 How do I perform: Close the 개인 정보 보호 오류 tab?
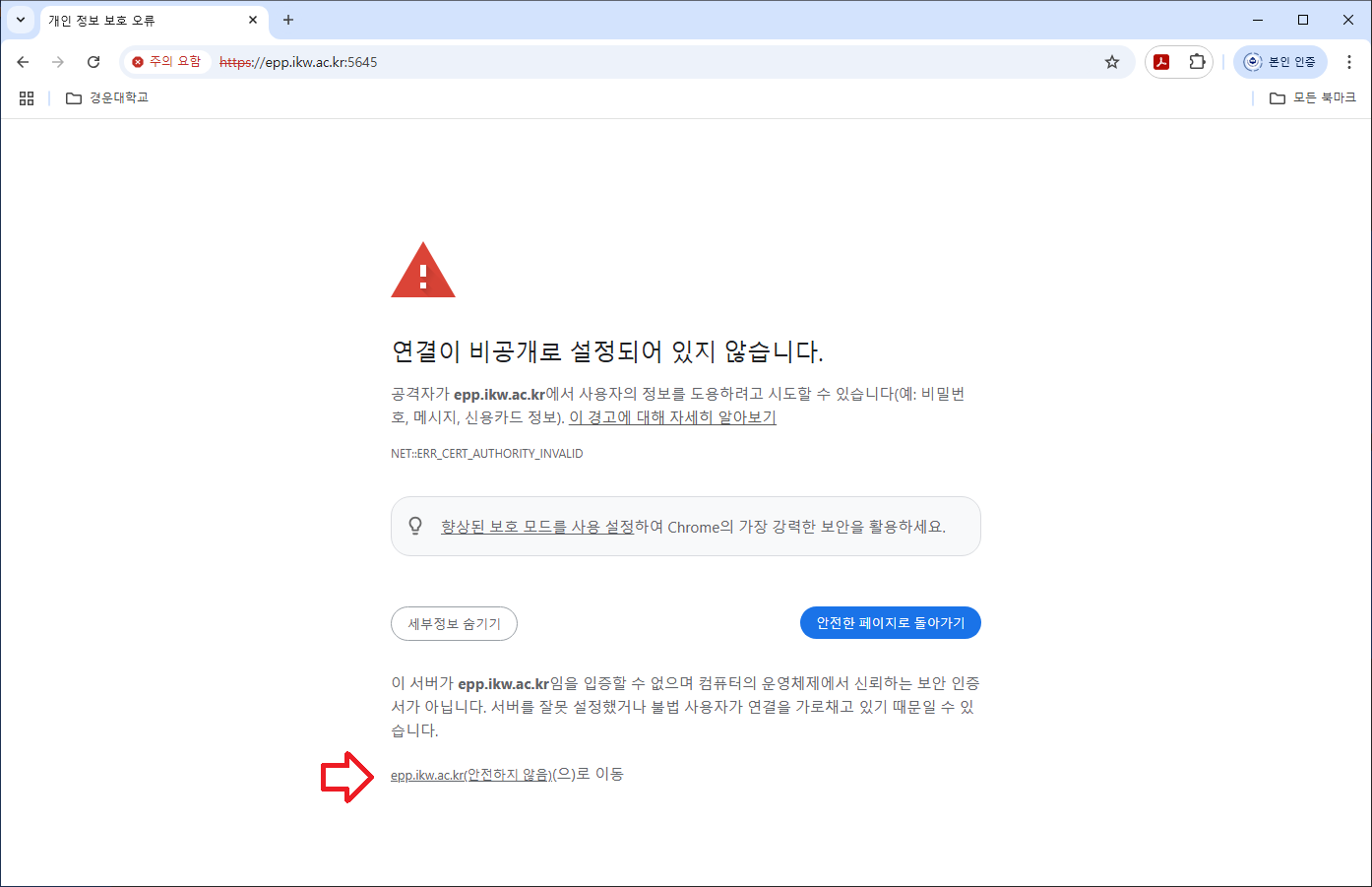coord(253,20)
